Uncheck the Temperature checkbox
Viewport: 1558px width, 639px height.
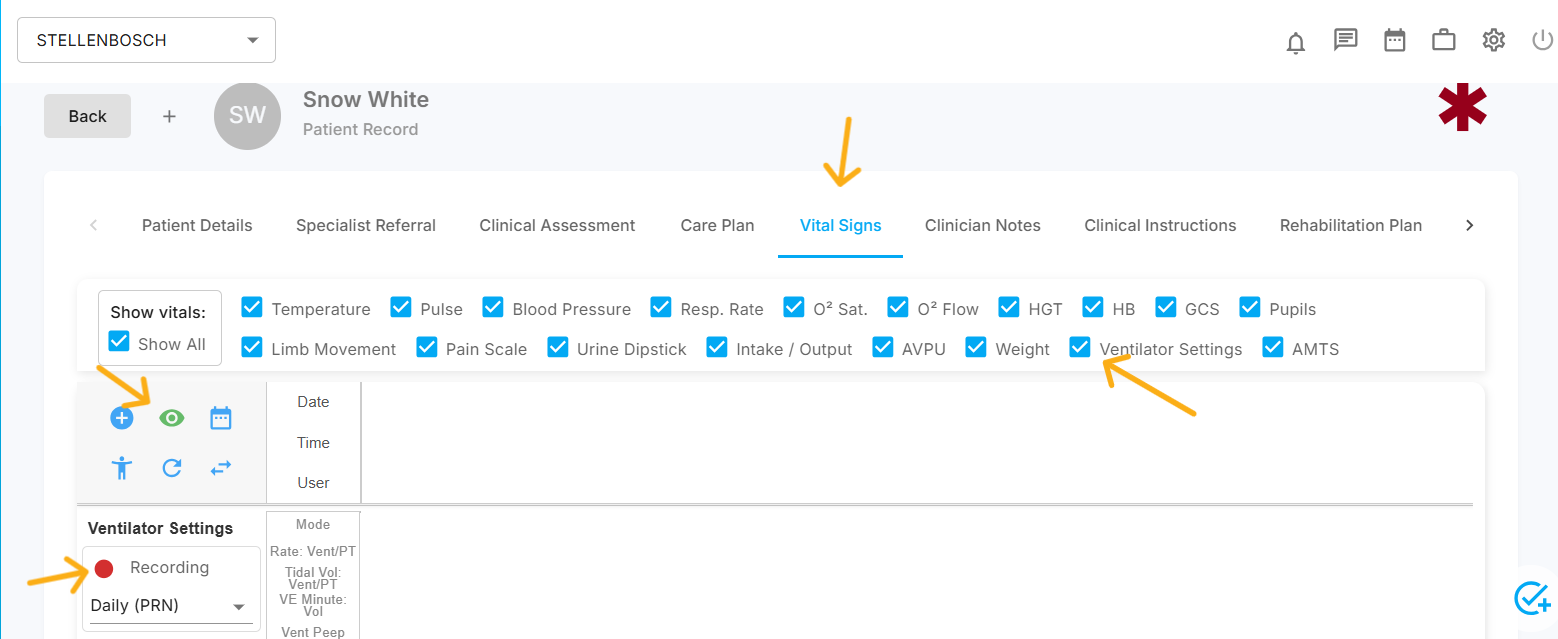click(x=252, y=307)
